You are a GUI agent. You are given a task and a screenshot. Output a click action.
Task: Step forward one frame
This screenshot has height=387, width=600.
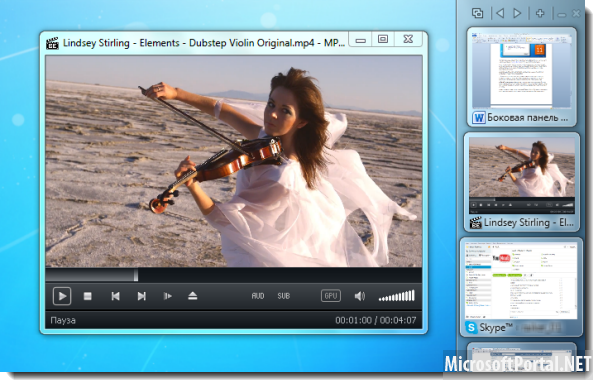click(168, 296)
